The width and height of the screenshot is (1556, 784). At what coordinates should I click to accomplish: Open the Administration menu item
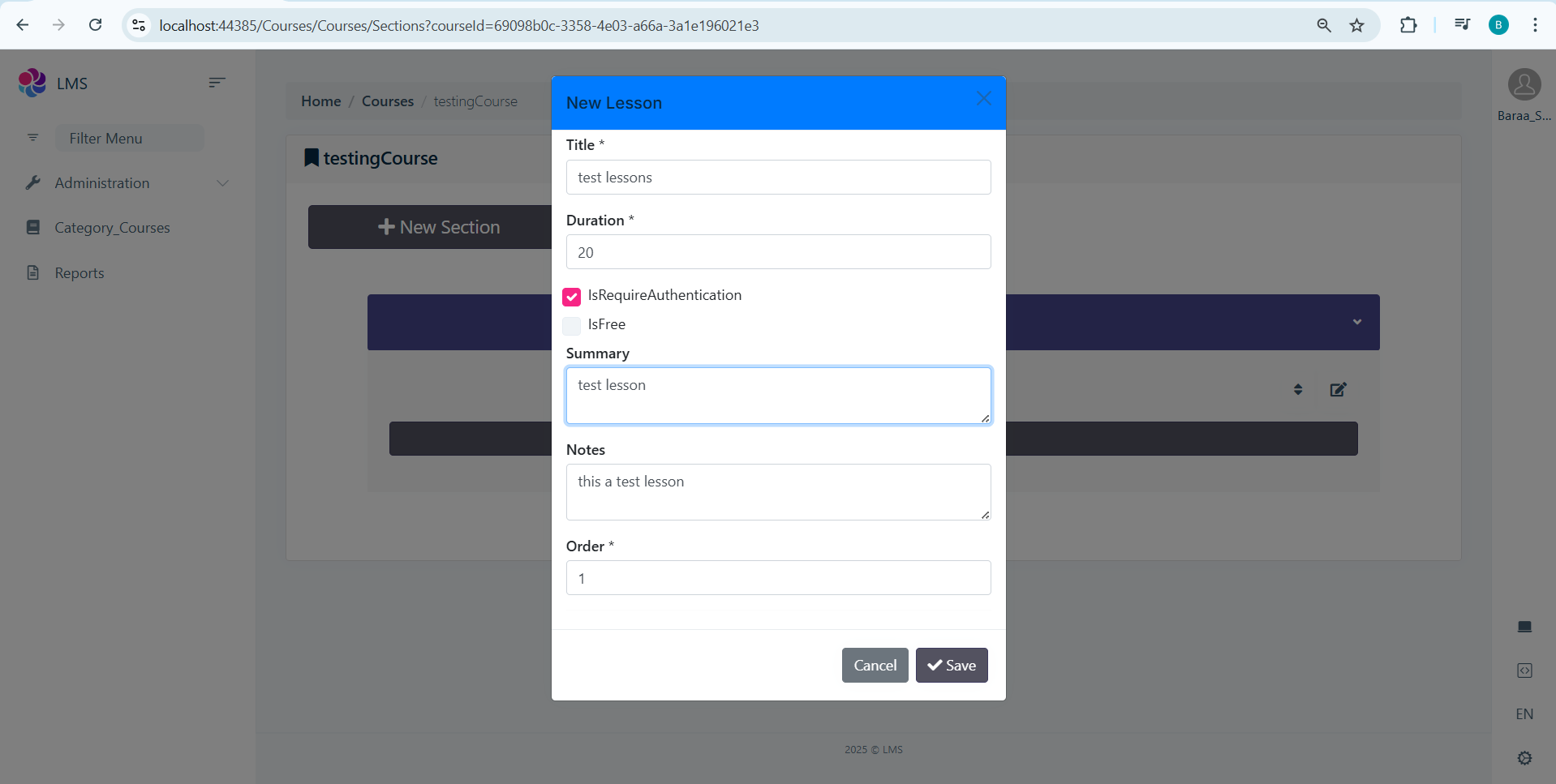[102, 183]
